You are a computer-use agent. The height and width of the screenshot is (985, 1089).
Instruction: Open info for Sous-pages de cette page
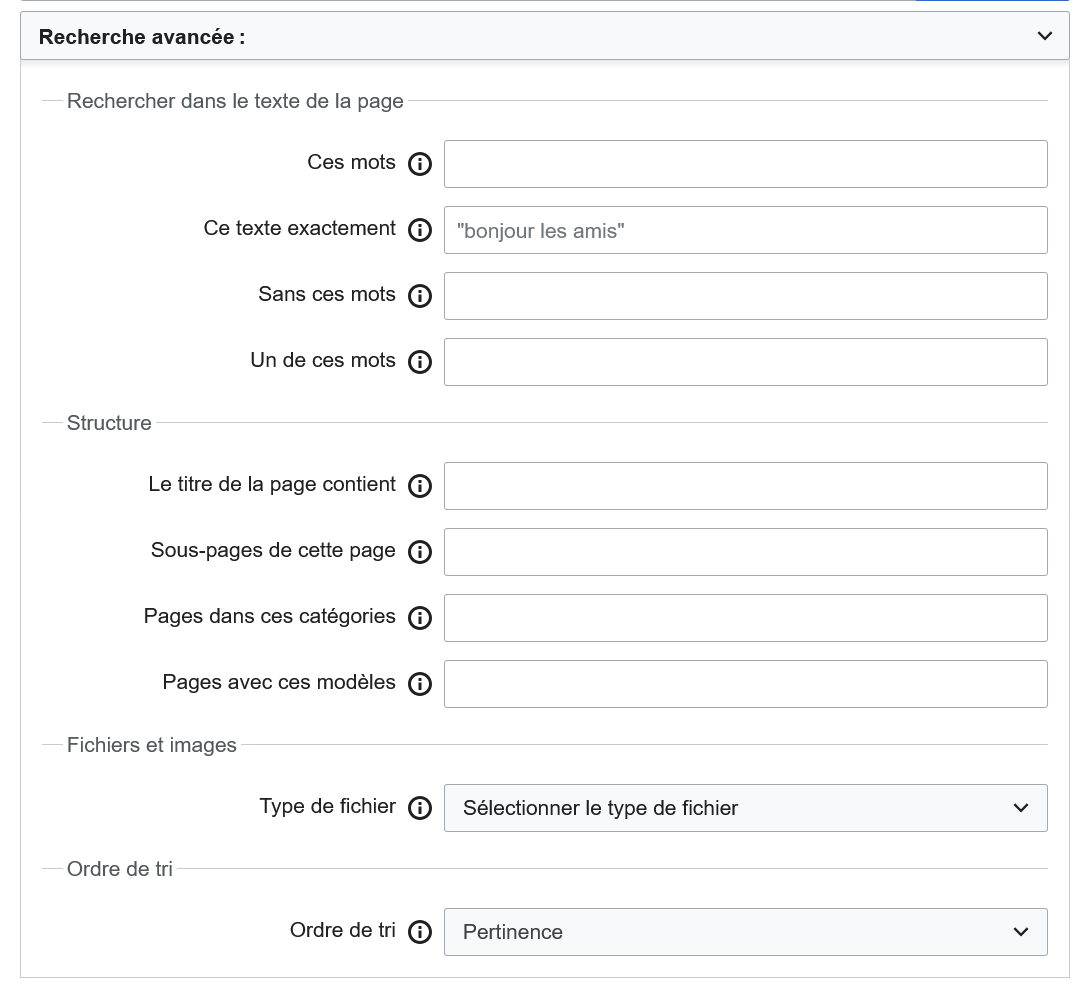click(419, 552)
